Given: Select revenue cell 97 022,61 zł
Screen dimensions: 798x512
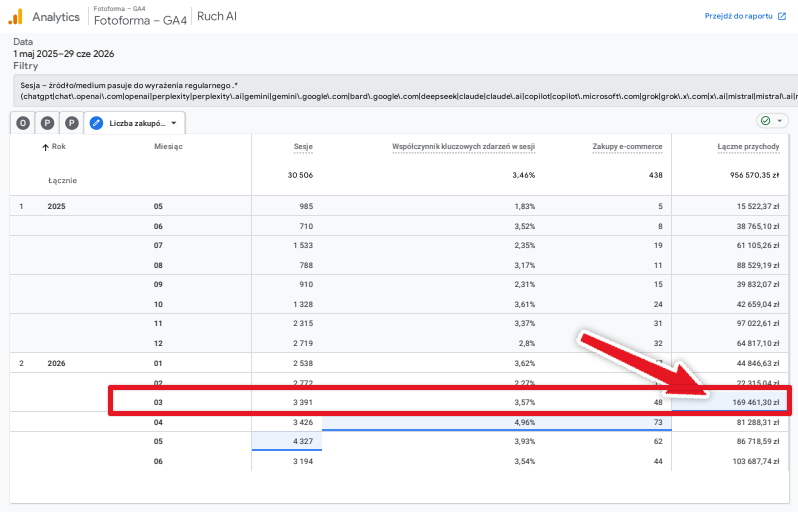Looking at the screenshot, I should [758, 323].
